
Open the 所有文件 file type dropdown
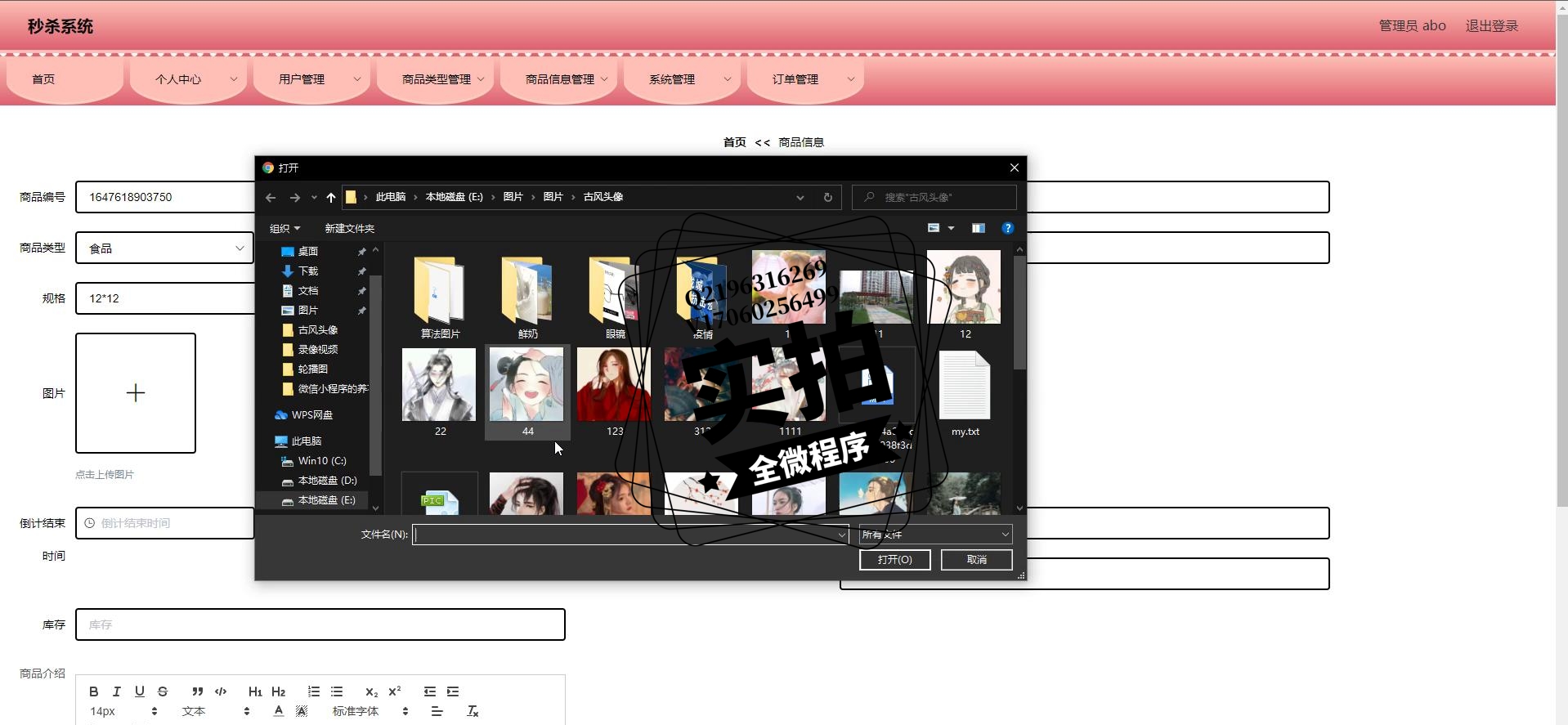coord(935,534)
